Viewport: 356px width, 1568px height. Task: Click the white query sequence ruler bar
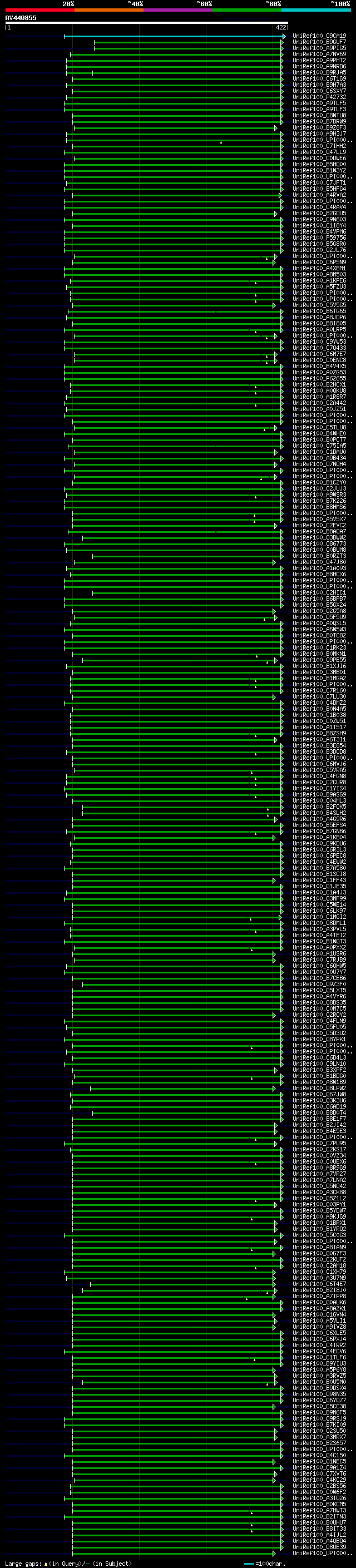coord(147,23)
